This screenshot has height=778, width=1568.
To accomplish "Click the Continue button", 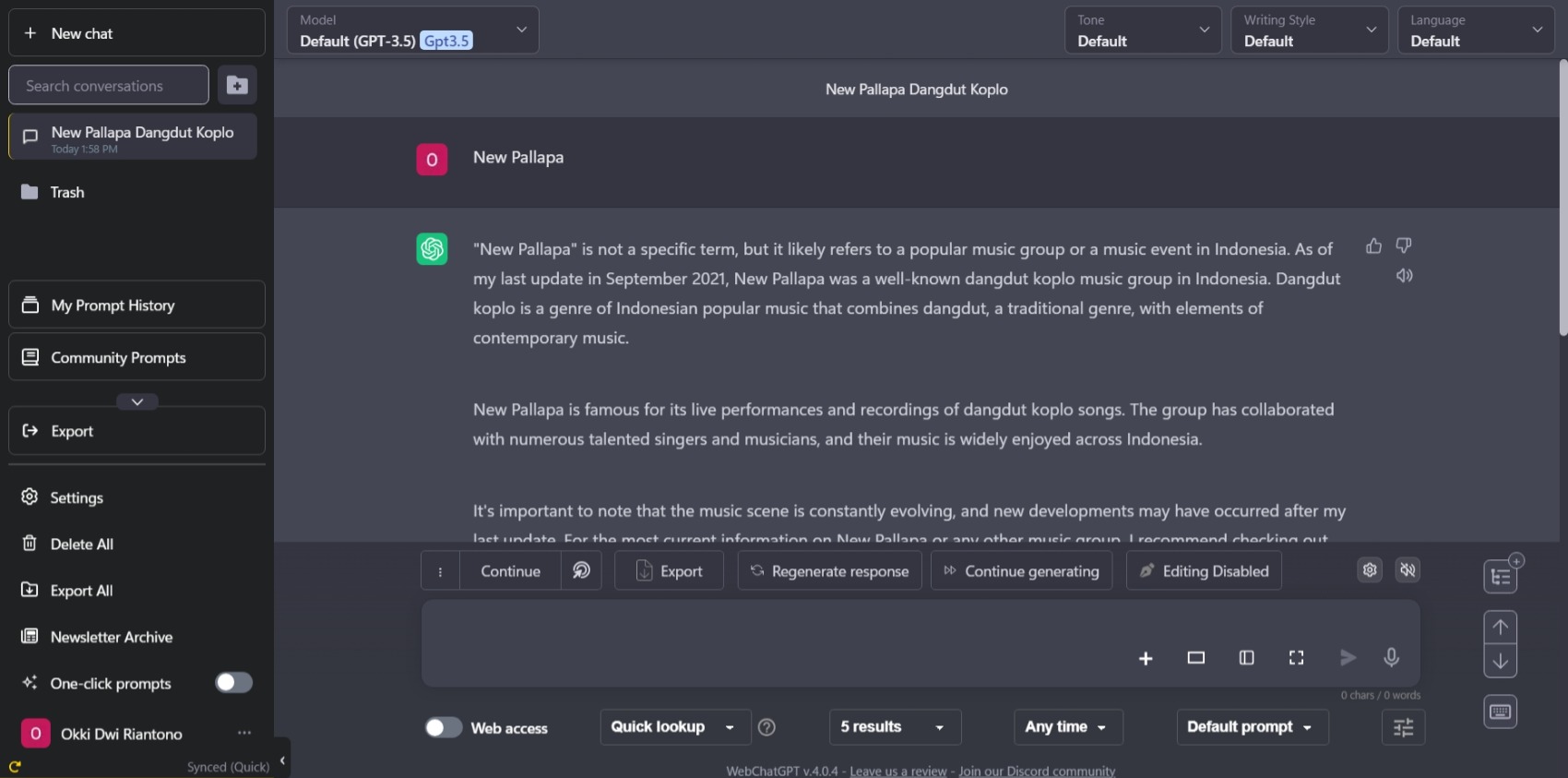I will [510, 571].
